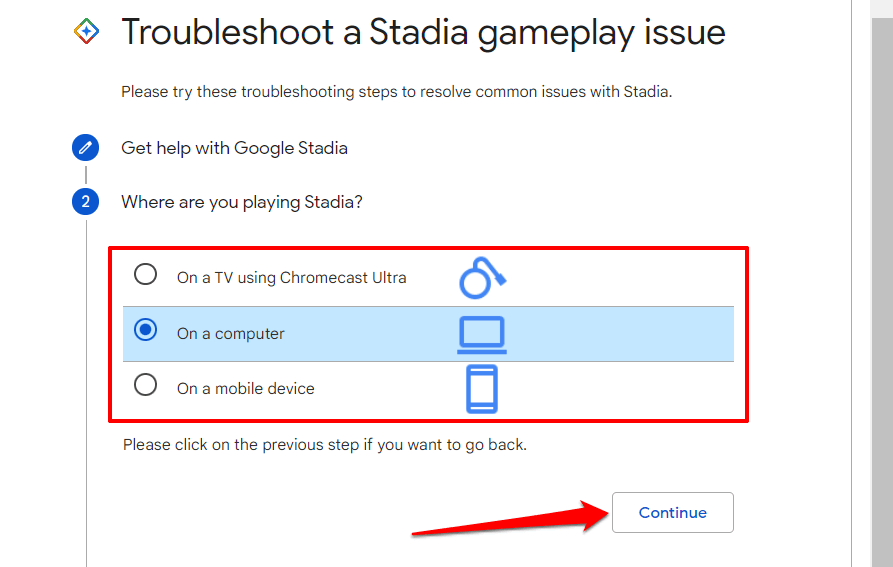This screenshot has width=893, height=567.
Task: Click the "Troubleshoot a Stadia gameplay issue" title
Action: pyautogui.click(x=423, y=33)
